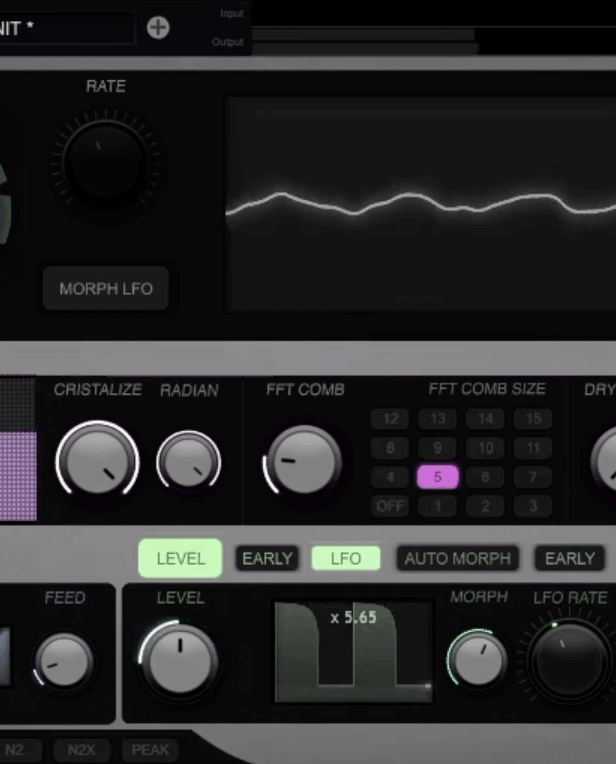Turn FFT comb size OFF
The height and width of the screenshot is (764, 616).
pyautogui.click(x=390, y=506)
